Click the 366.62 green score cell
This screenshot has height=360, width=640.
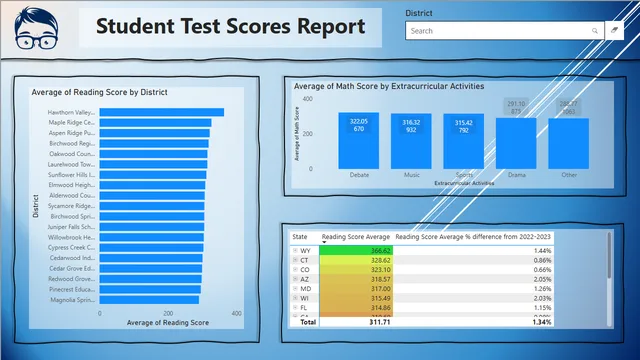(356, 251)
